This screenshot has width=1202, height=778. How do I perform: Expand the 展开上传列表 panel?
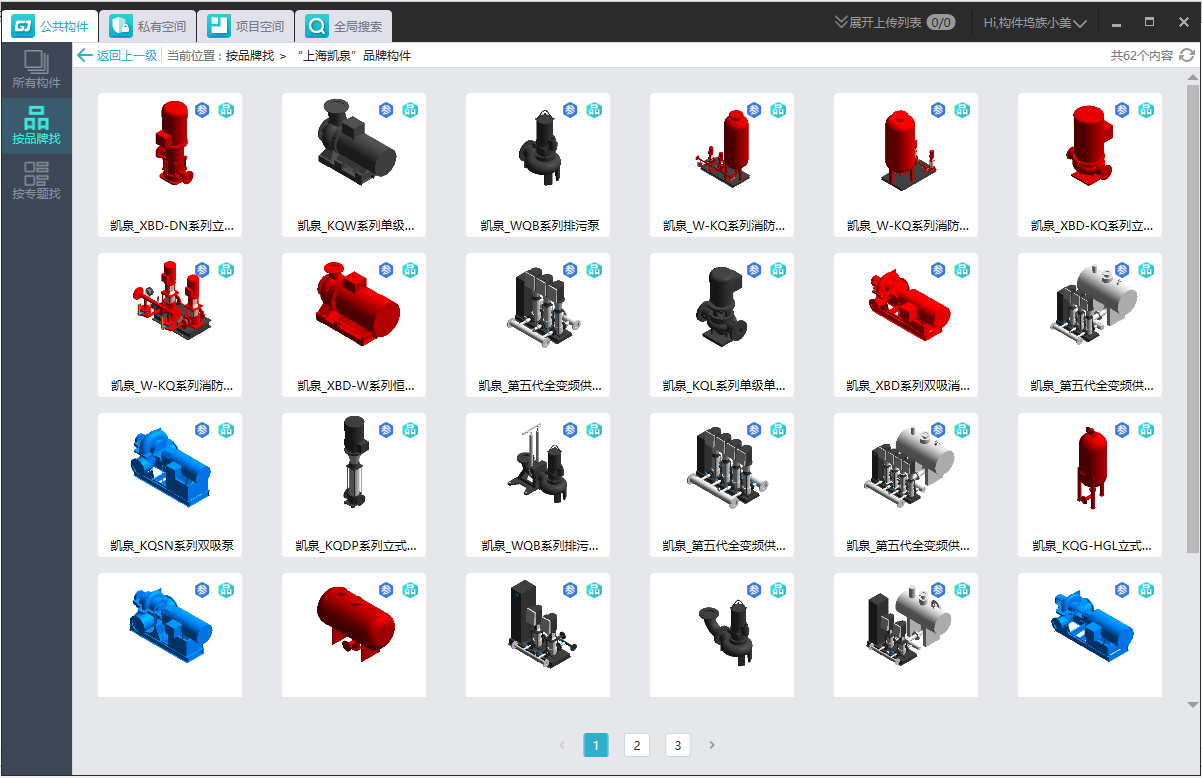tap(878, 22)
